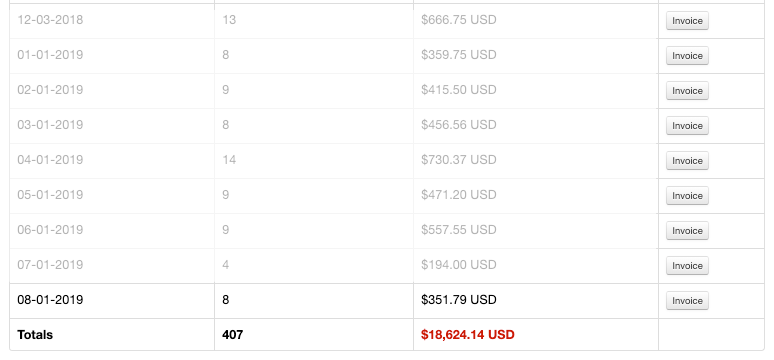The width and height of the screenshot is (774, 360).
Task: Select the $351.79 USD amount
Action: pyautogui.click(x=459, y=300)
